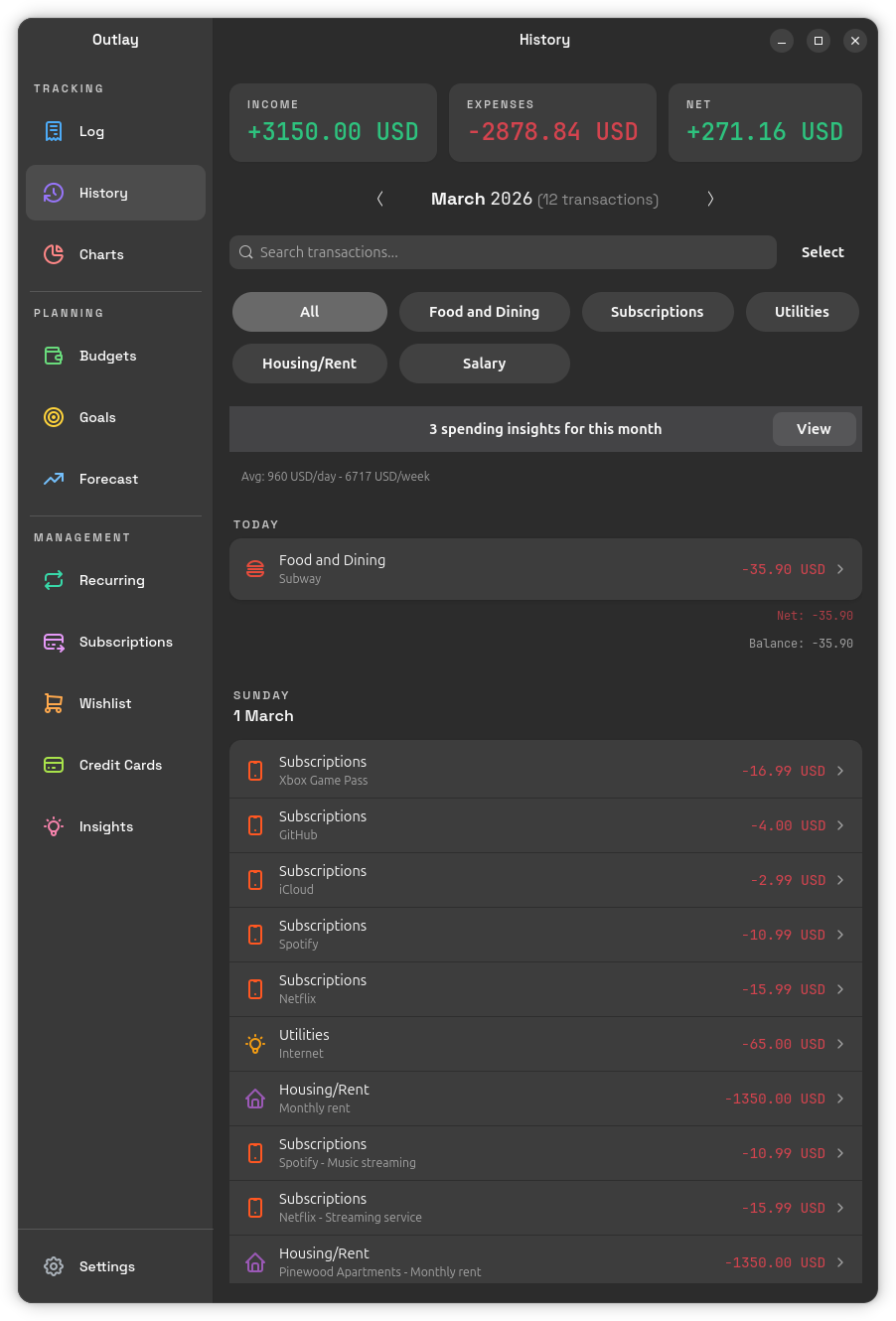Image resolution: width=896 pixels, height=1321 pixels.
Task: Filter by Food and Dining category
Action: point(484,312)
